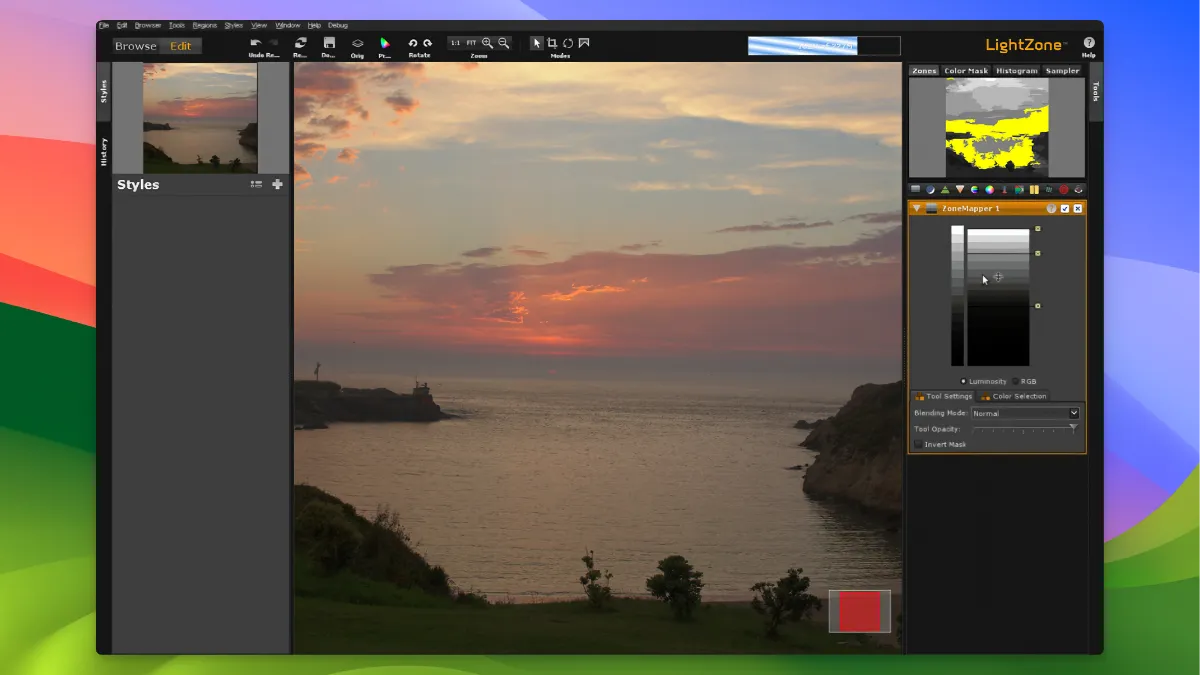
Task: Enable the Invert Mask checkbox
Action: click(x=918, y=444)
